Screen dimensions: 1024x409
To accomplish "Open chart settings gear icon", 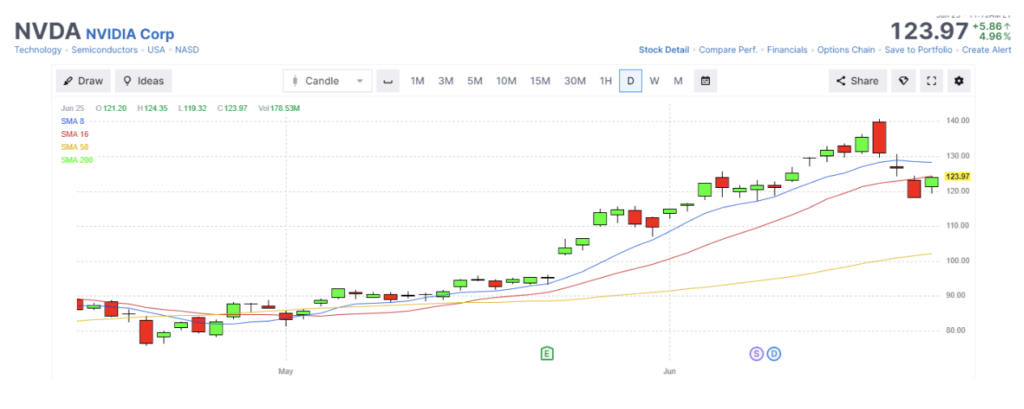I will 959,81.
